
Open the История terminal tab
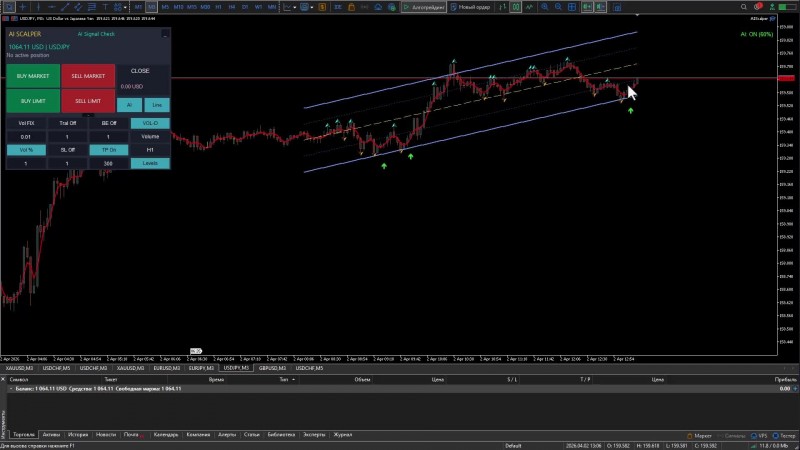[78, 435]
